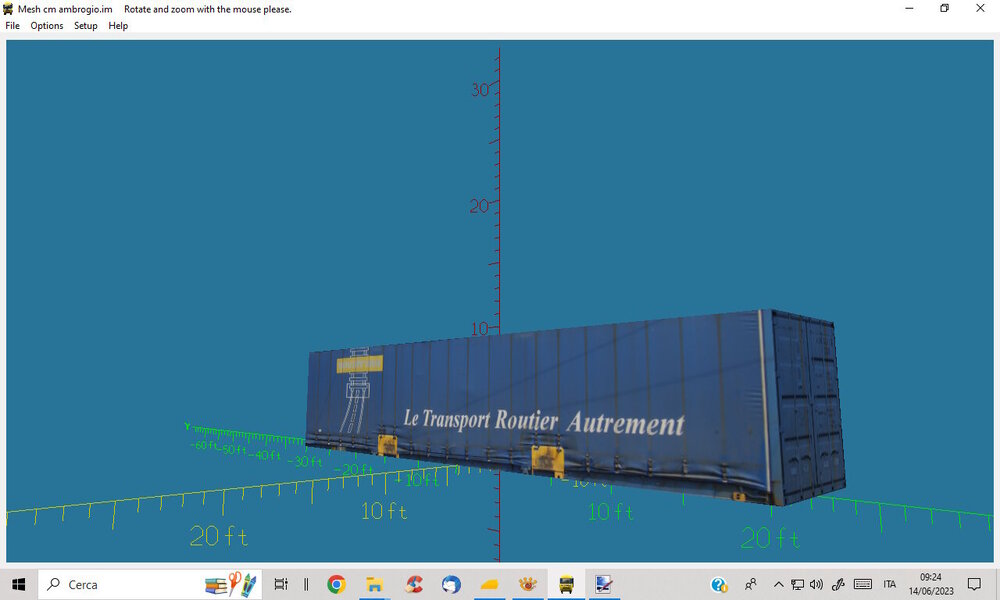
Task: Open the paint editor taskbar icon
Action: point(603,584)
